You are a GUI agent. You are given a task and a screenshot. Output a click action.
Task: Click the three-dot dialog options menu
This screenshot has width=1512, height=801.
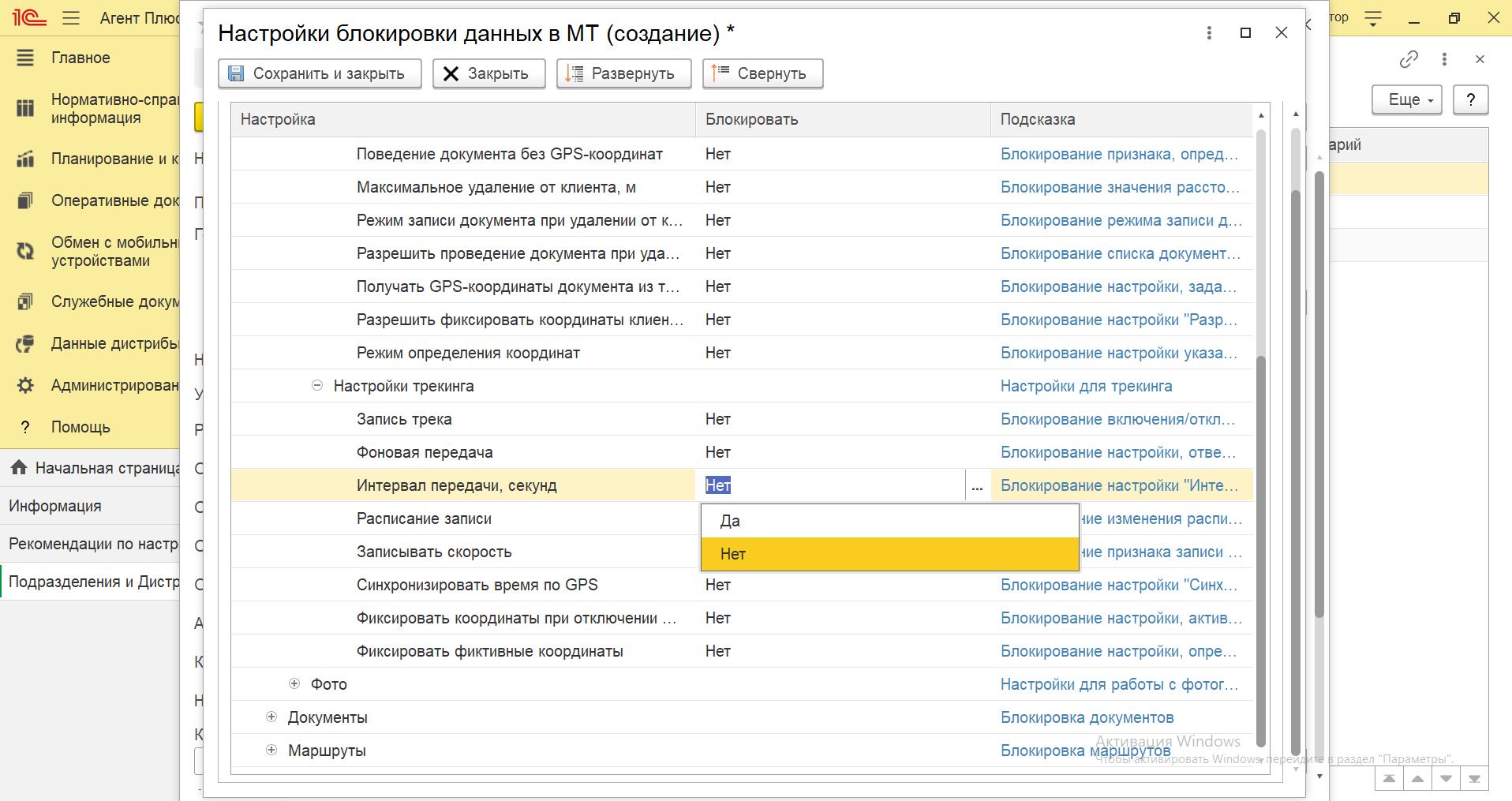(1209, 32)
